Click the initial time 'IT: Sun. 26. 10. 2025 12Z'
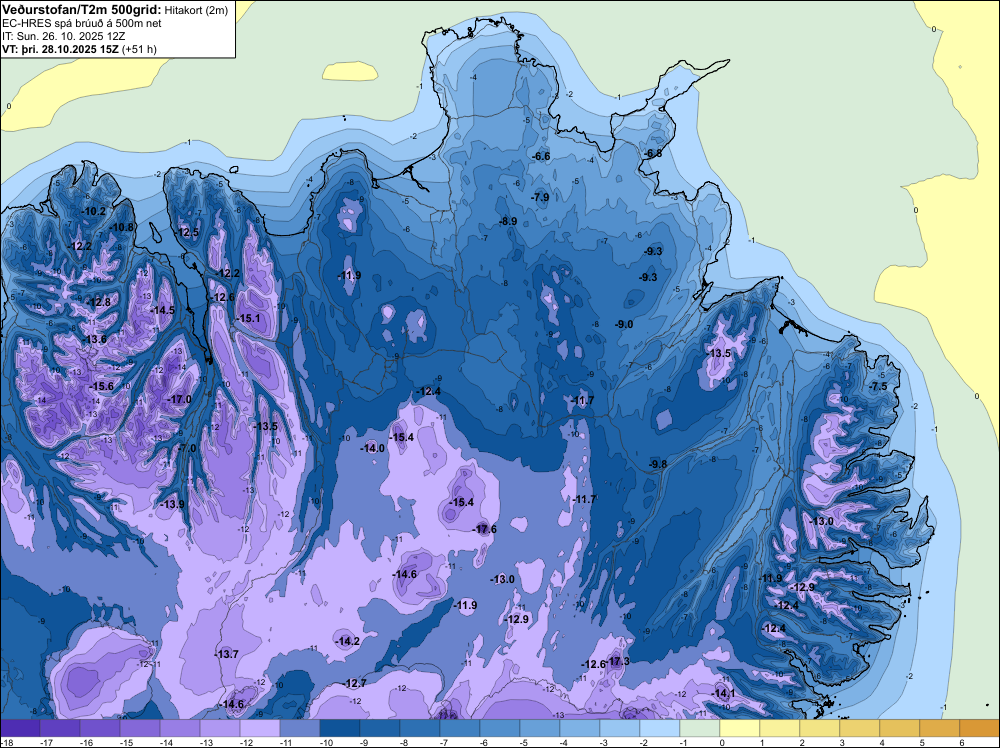 tap(63, 36)
